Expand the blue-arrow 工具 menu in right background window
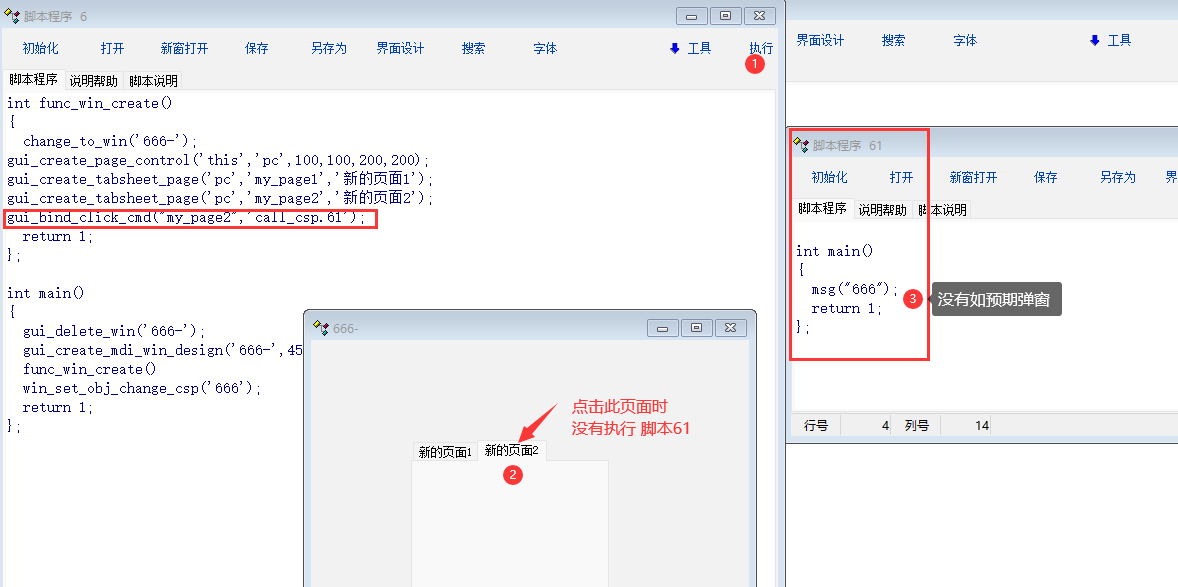Screen dimensions: 1178x587 coord(1110,40)
